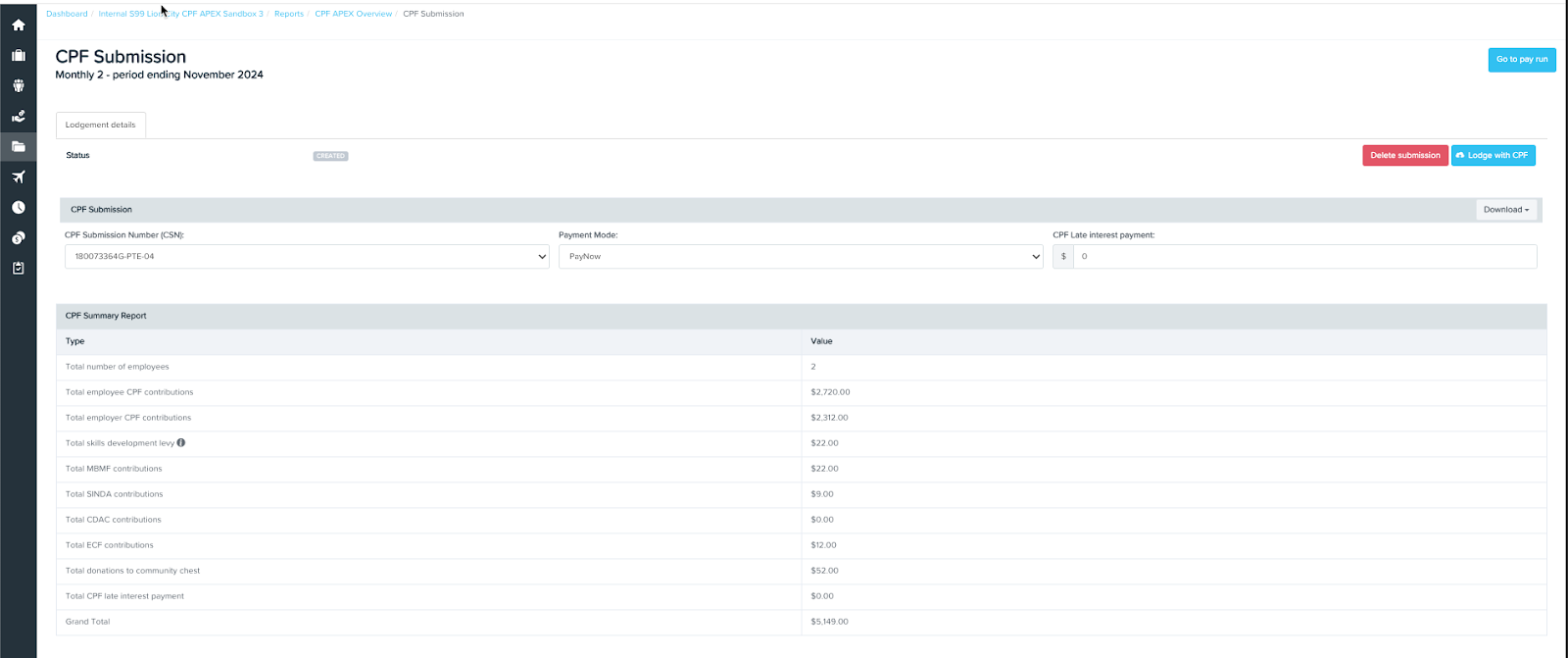Click the dollar sign addon of late interest
This screenshot has height=658, width=1568.
pyautogui.click(x=1063, y=256)
